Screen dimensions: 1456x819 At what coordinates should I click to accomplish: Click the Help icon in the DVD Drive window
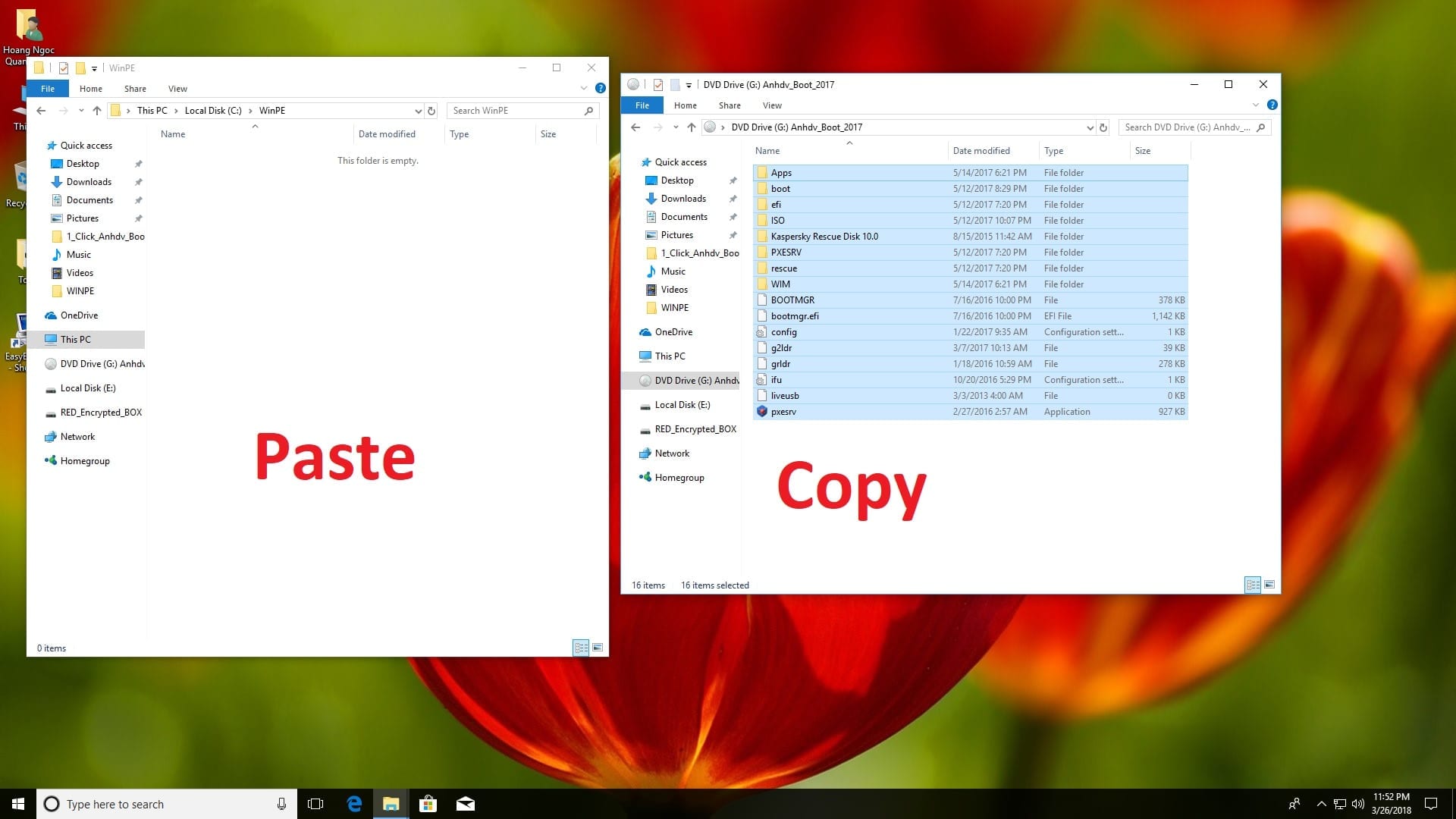[x=1272, y=105]
